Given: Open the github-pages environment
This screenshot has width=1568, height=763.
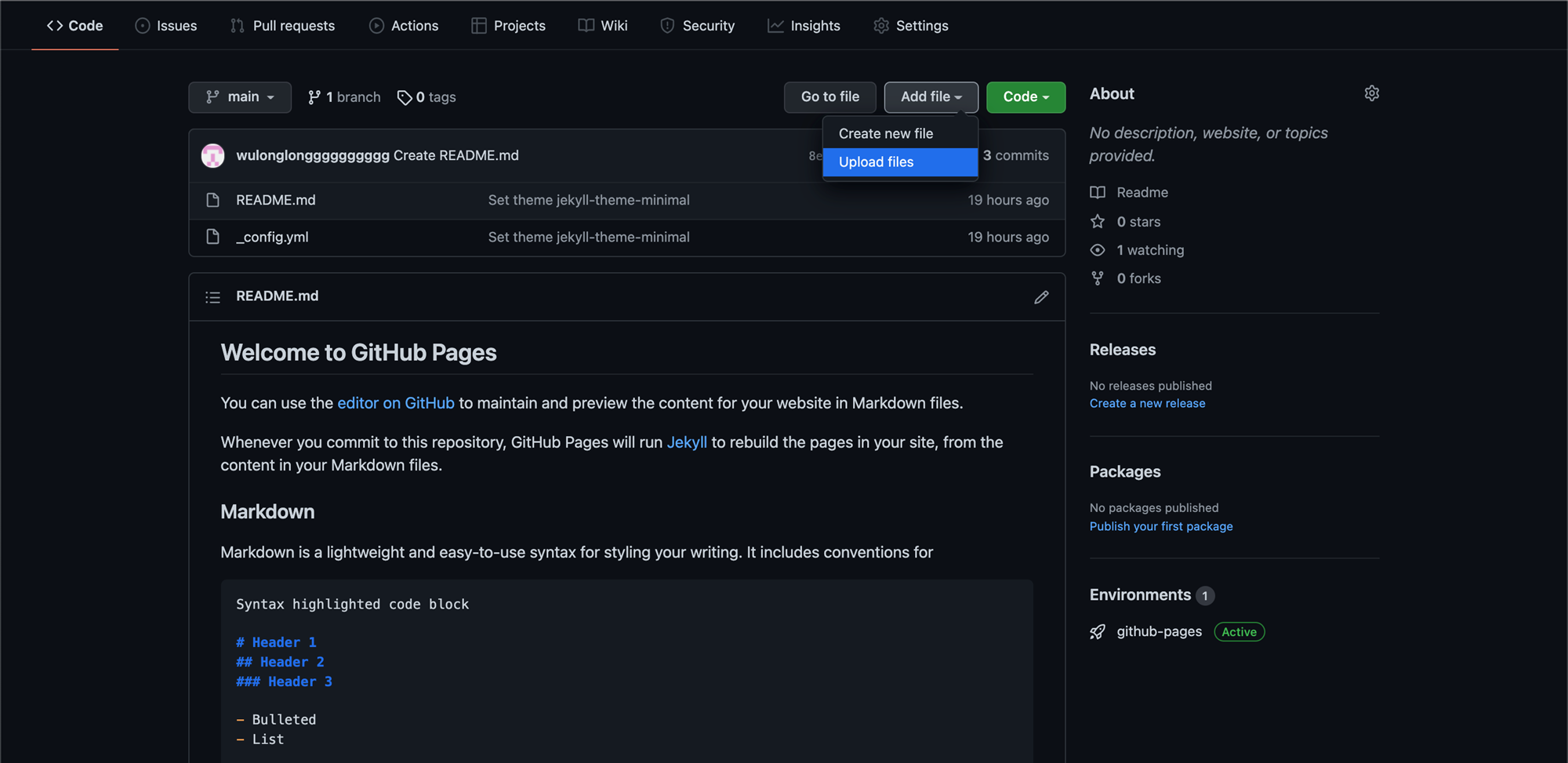Looking at the screenshot, I should 1159,632.
